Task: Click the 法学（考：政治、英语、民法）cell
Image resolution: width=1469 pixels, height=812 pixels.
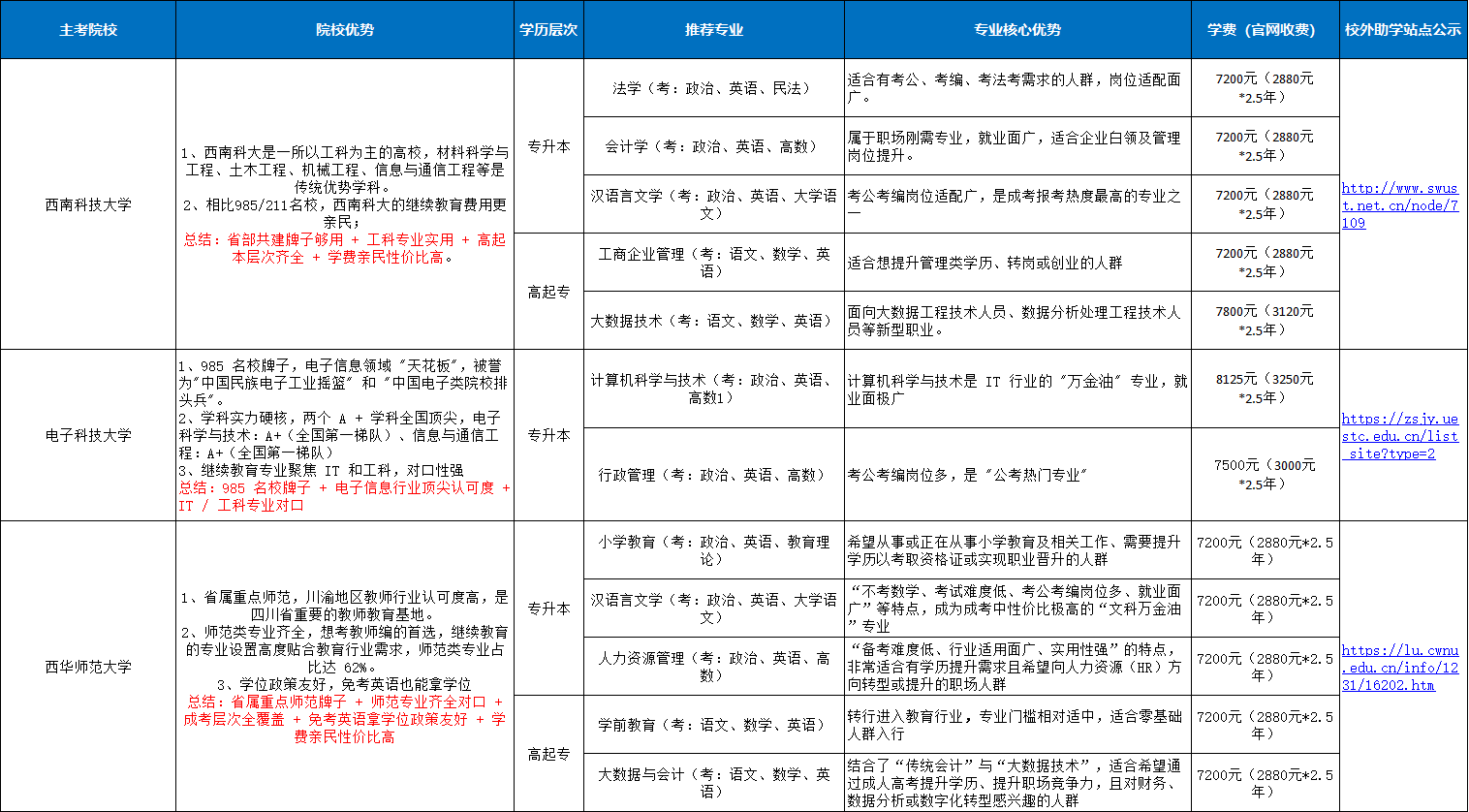Action: 714,88
